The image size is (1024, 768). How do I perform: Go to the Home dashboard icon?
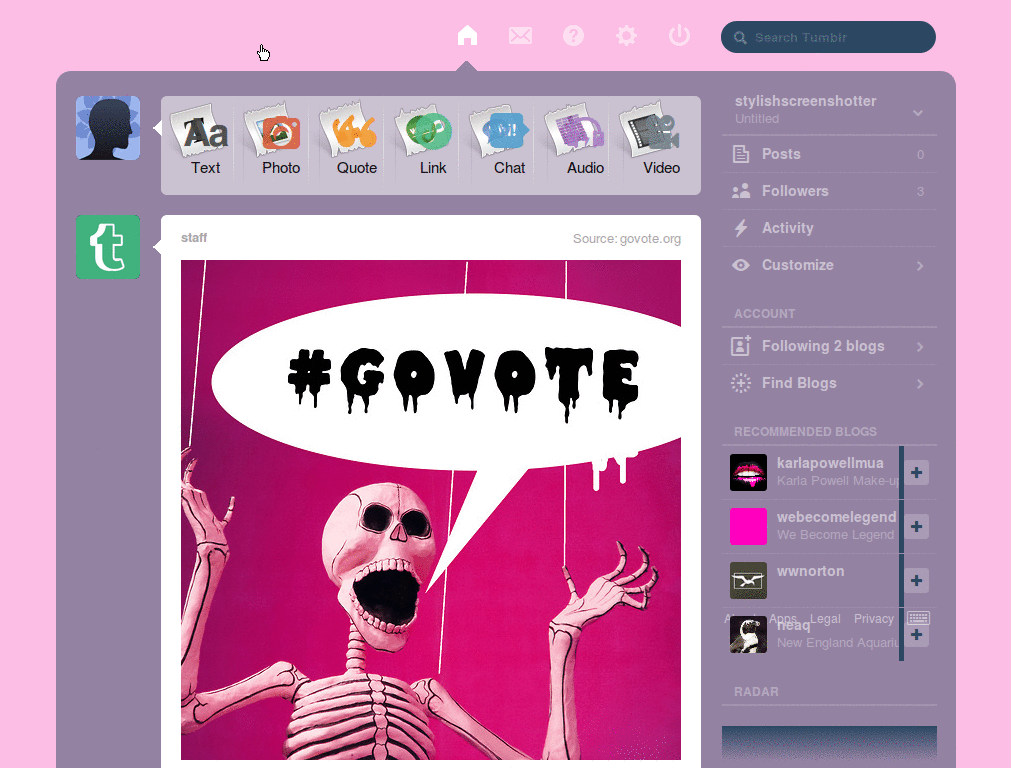(467, 35)
